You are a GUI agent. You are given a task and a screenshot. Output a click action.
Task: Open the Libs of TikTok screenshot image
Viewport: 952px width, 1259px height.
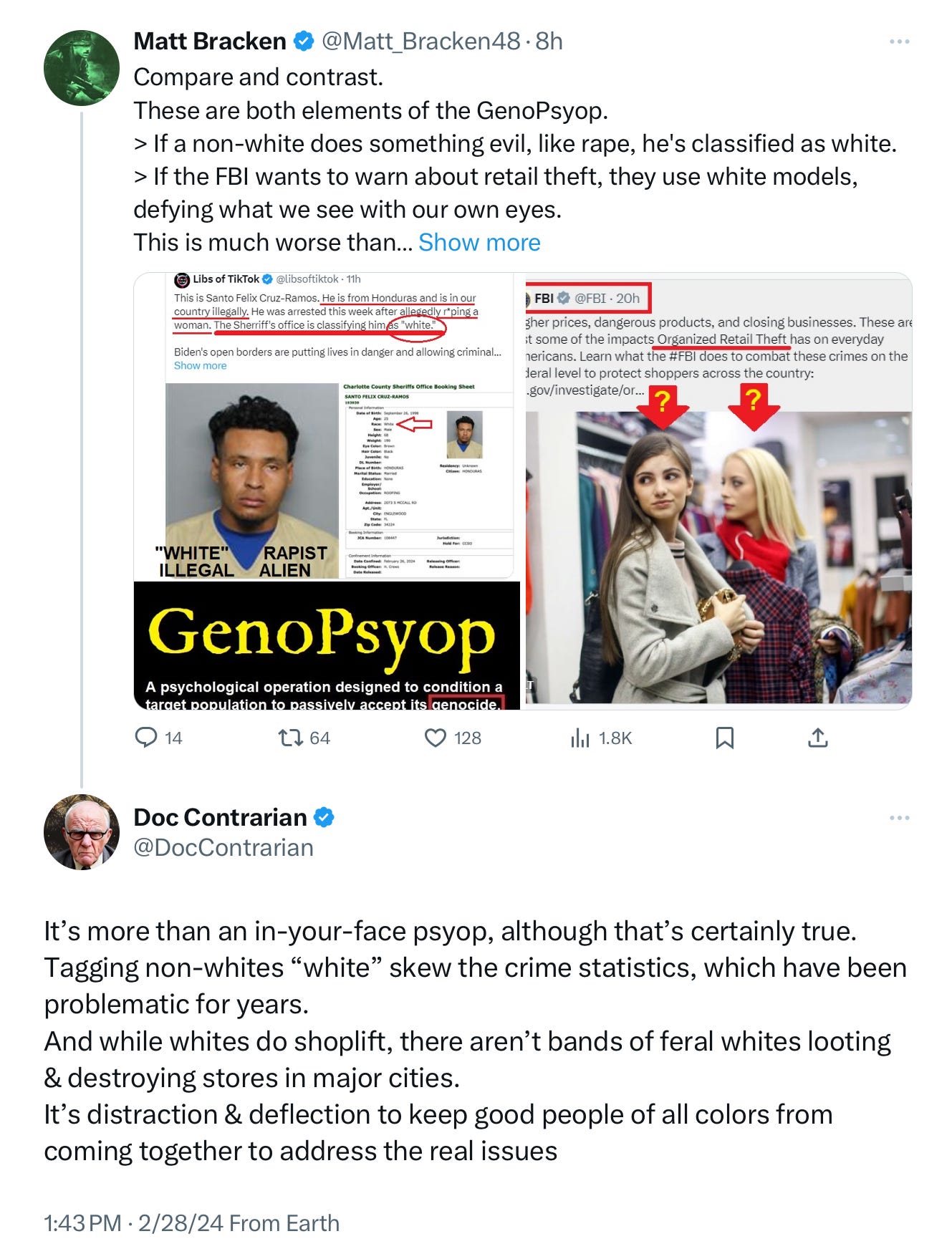[327, 425]
